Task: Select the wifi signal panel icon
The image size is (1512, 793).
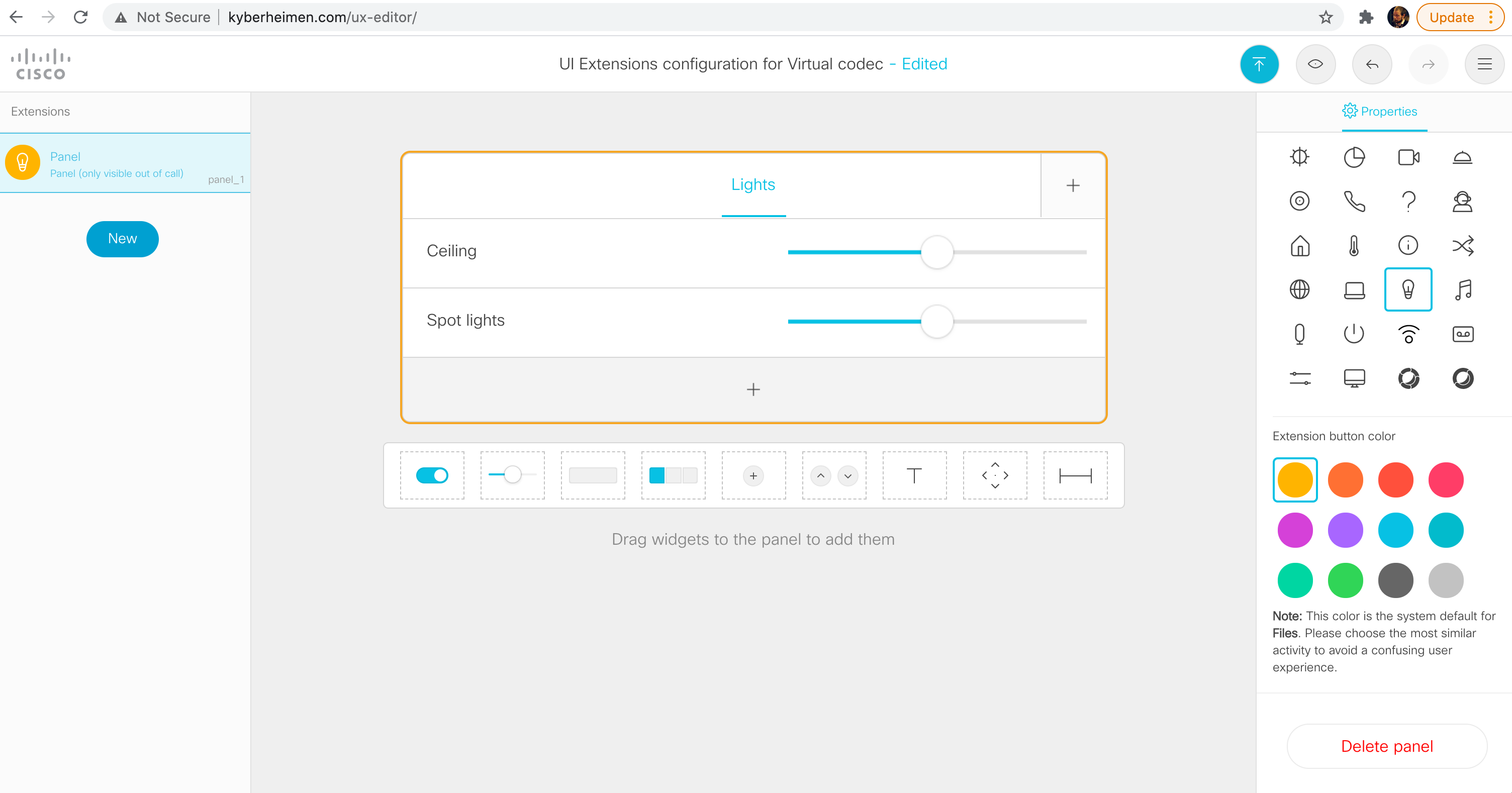Action: [x=1408, y=334]
